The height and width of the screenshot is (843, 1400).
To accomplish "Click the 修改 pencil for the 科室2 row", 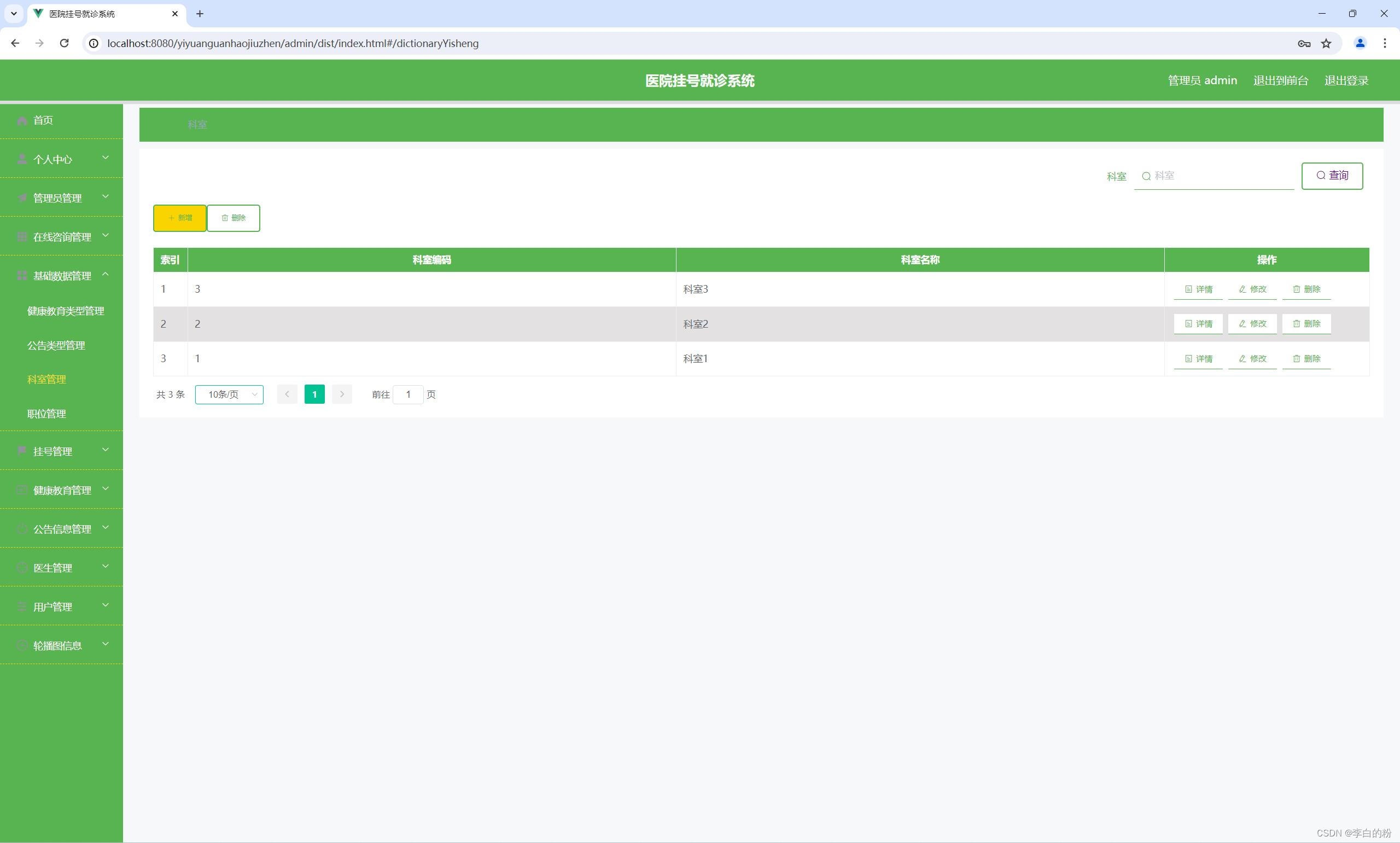I will coord(1242,324).
